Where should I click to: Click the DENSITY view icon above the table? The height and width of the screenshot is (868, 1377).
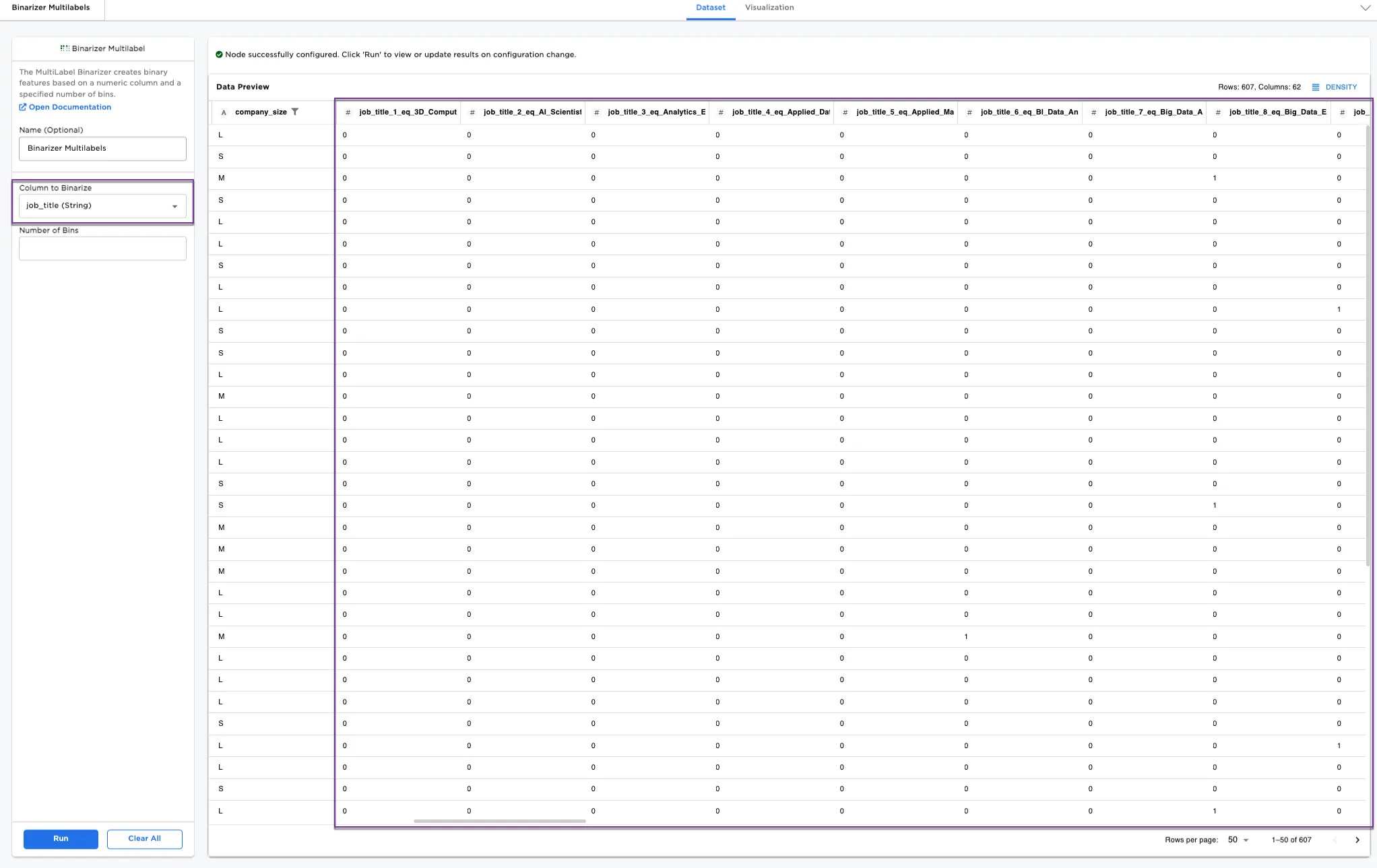1316,87
